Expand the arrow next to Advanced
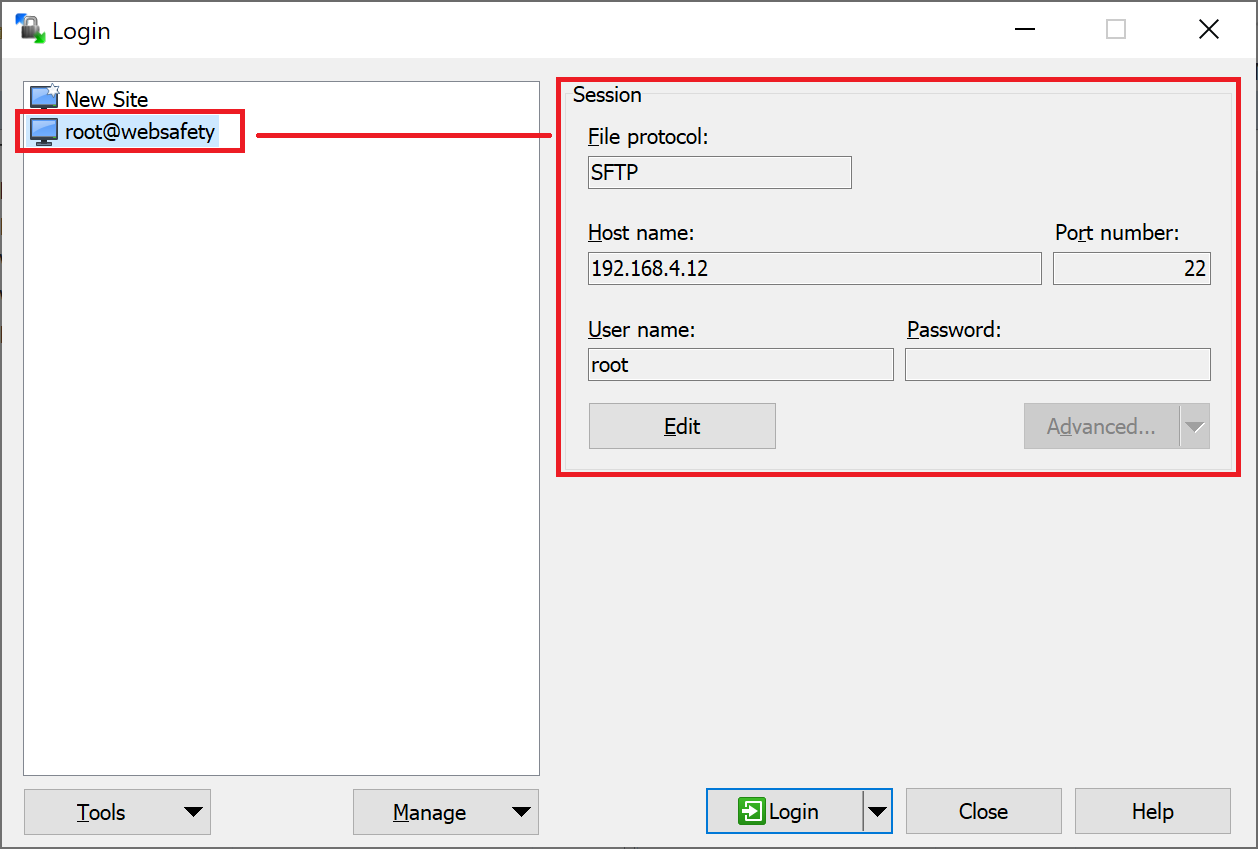The height and width of the screenshot is (849, 1258). pos(1195,427)
